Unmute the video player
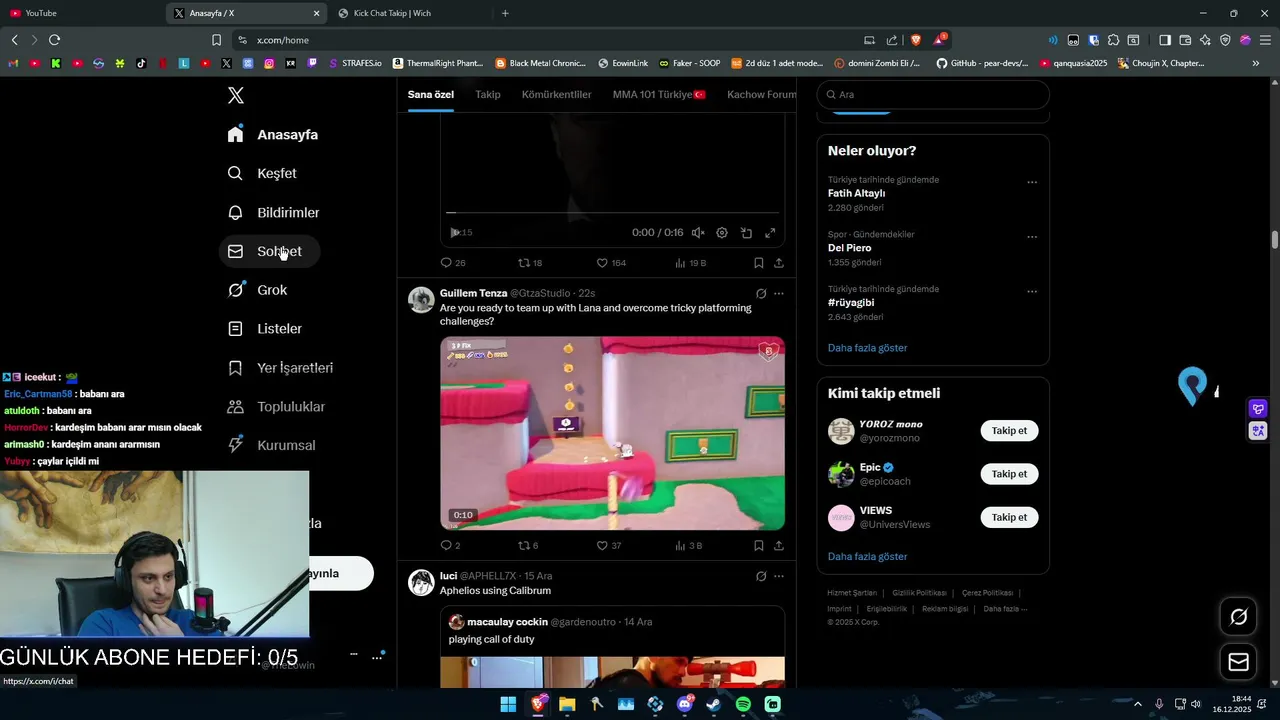Image resolution: width=1280 pixels, height=720 pixels. pyautogui.click(x=698, y=233)
